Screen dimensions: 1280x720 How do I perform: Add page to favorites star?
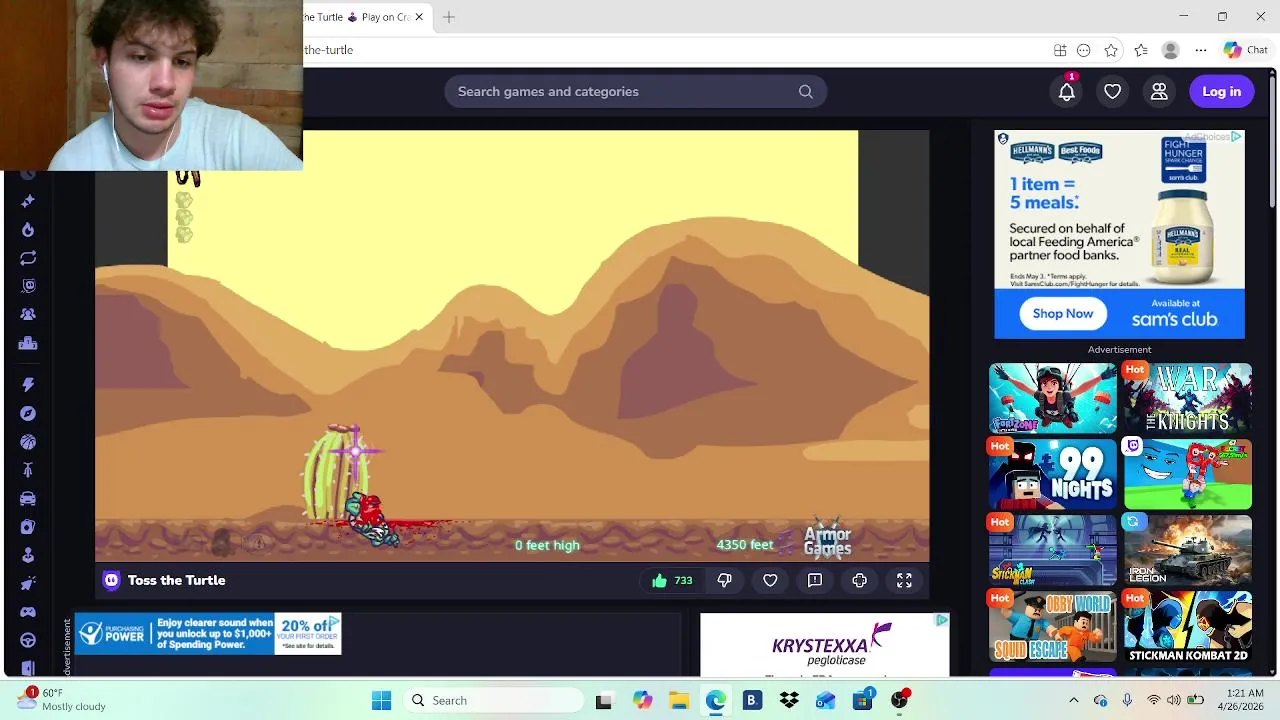(1111, 50)
